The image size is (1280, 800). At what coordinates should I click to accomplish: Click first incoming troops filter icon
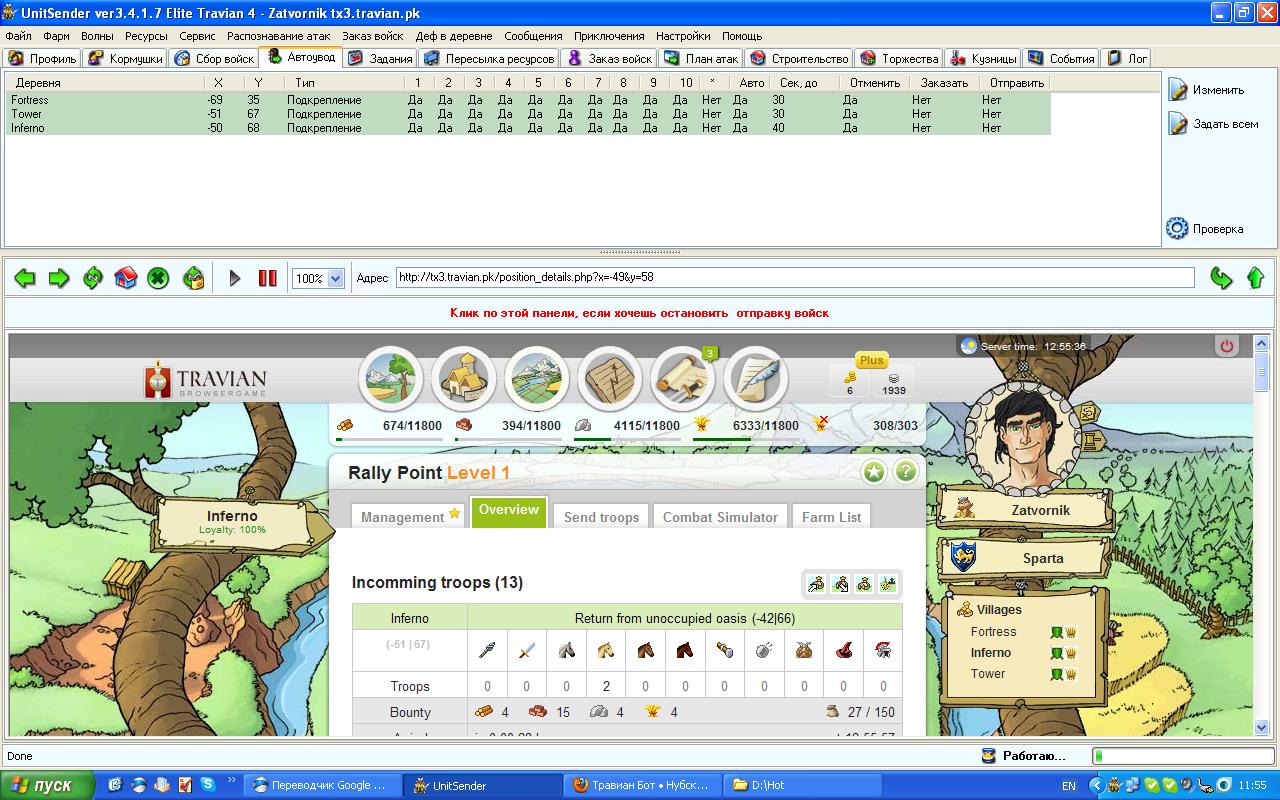816,584
